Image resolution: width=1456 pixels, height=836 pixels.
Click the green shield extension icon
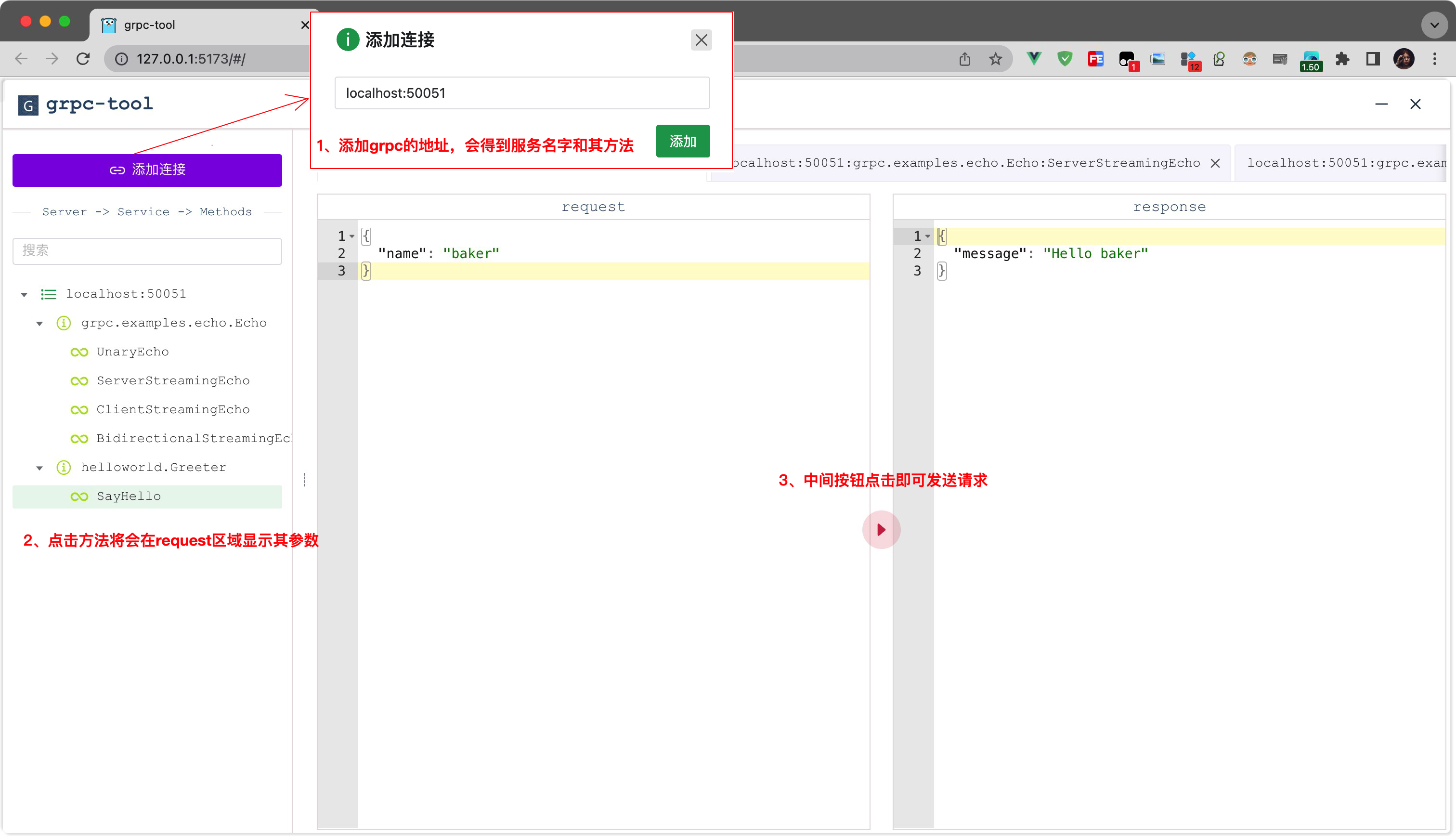click(1065, 59)
